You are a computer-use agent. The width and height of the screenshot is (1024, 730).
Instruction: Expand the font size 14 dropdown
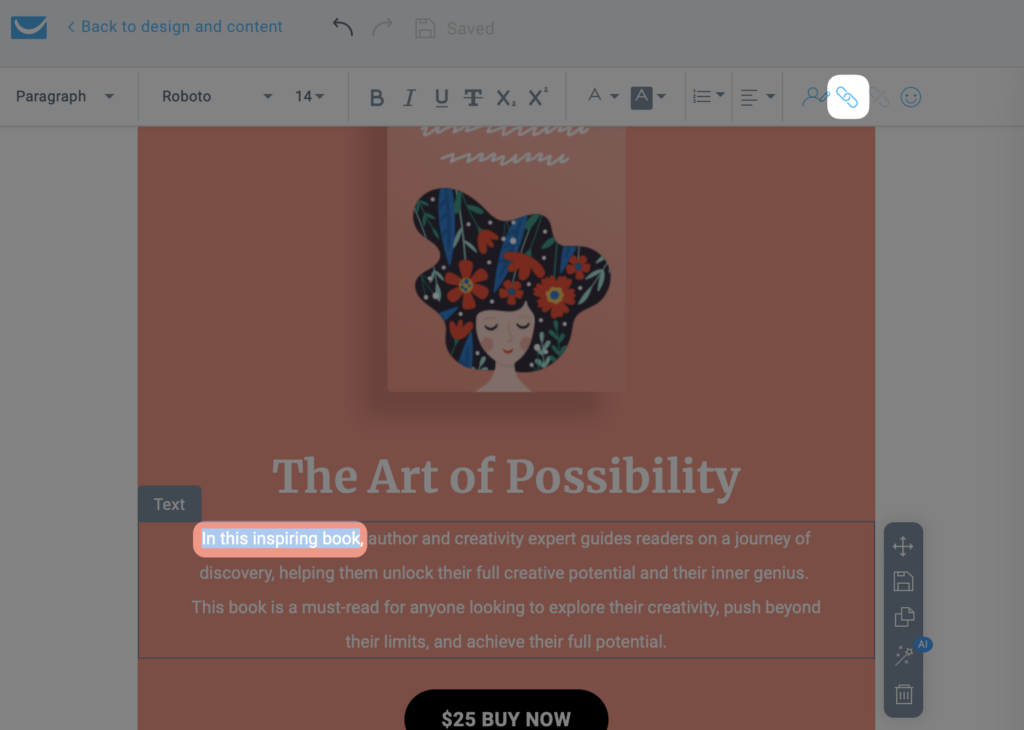click(310, 97)
